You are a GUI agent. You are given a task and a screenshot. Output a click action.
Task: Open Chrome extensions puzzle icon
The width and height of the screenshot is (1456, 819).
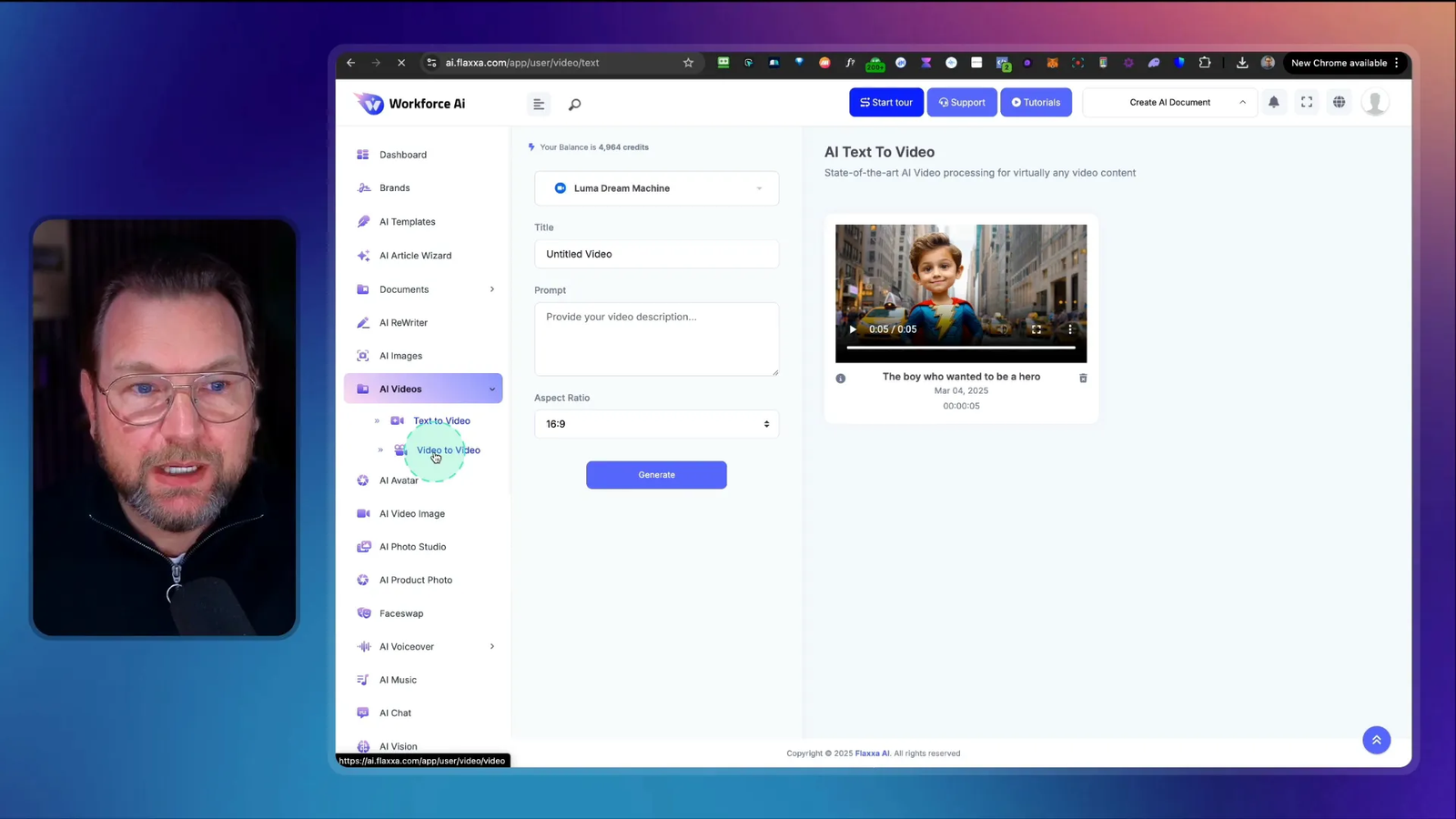tap(1205, 63)
